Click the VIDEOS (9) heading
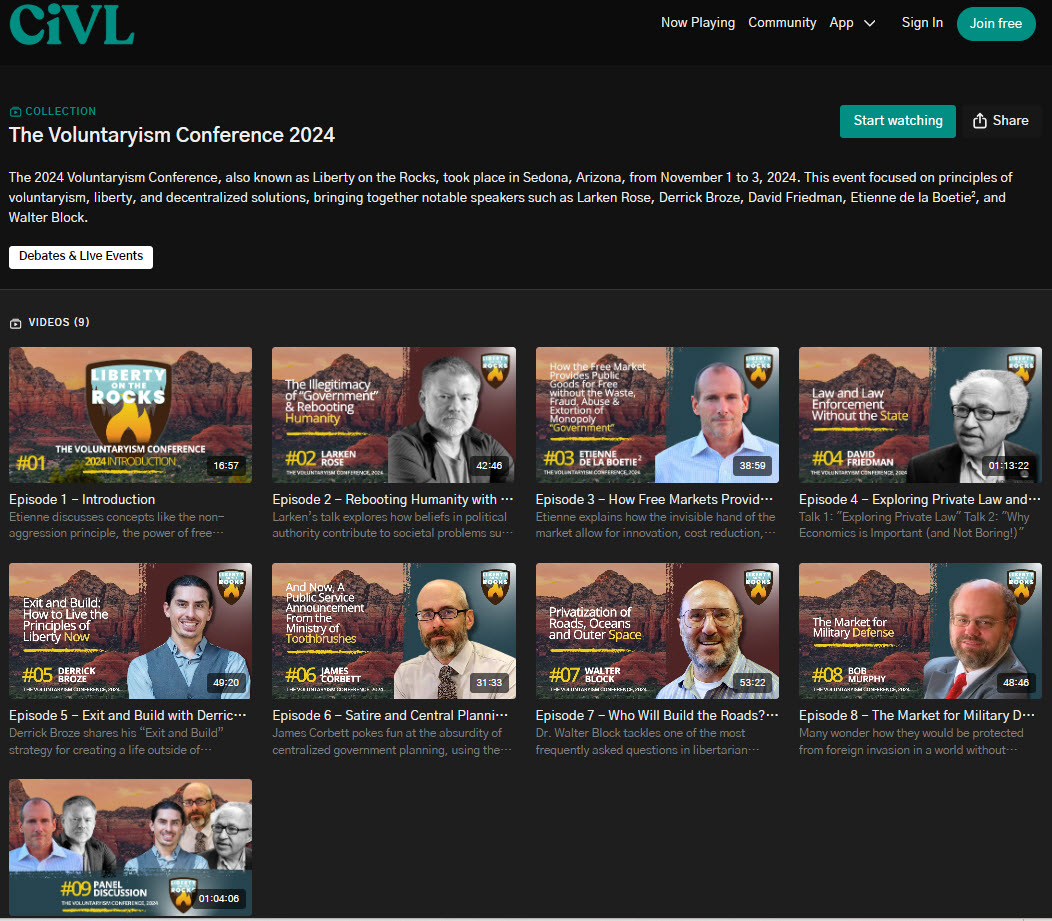 click(59, 323)
